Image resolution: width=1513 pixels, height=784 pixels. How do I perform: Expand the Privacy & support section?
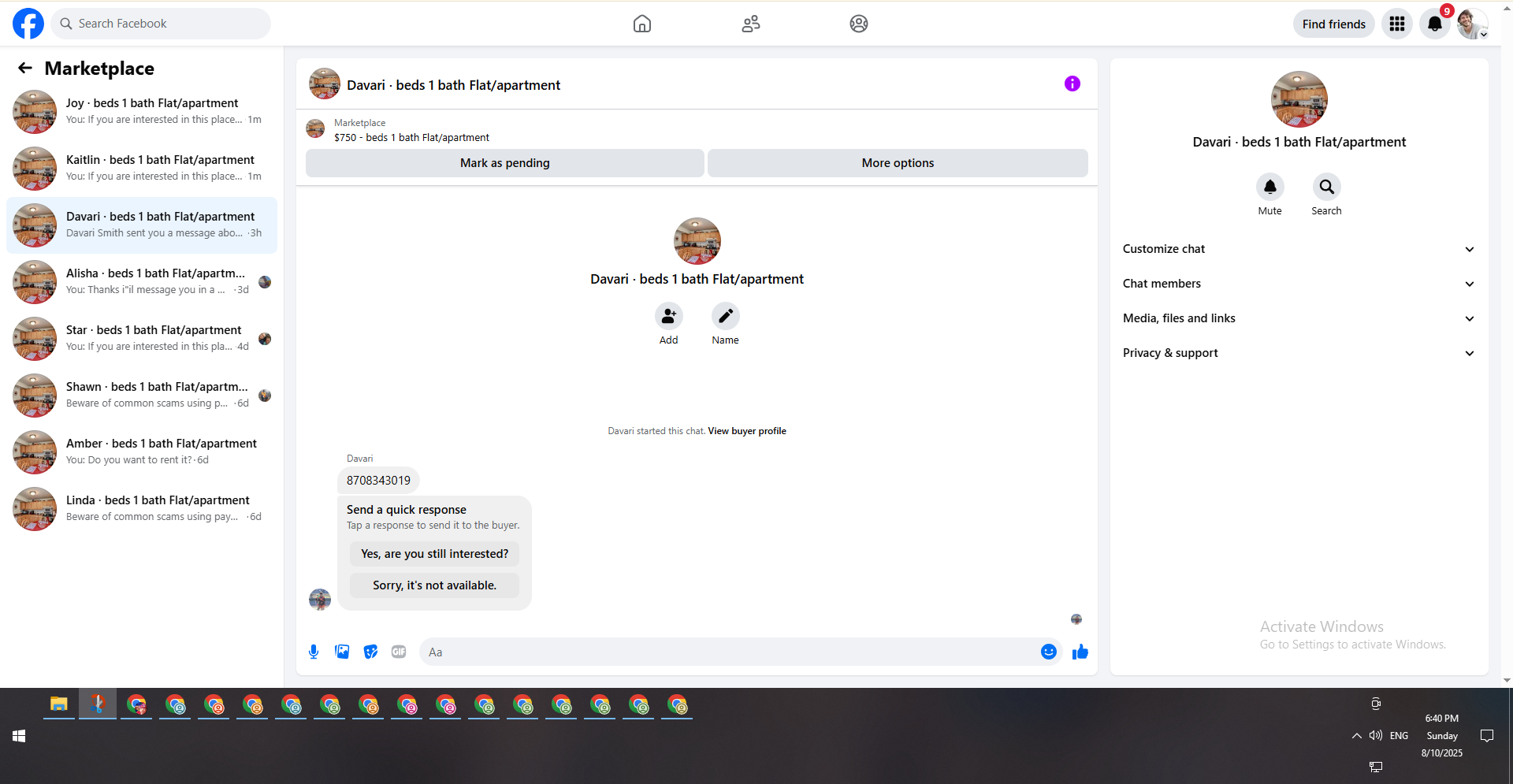point(1299,353)
